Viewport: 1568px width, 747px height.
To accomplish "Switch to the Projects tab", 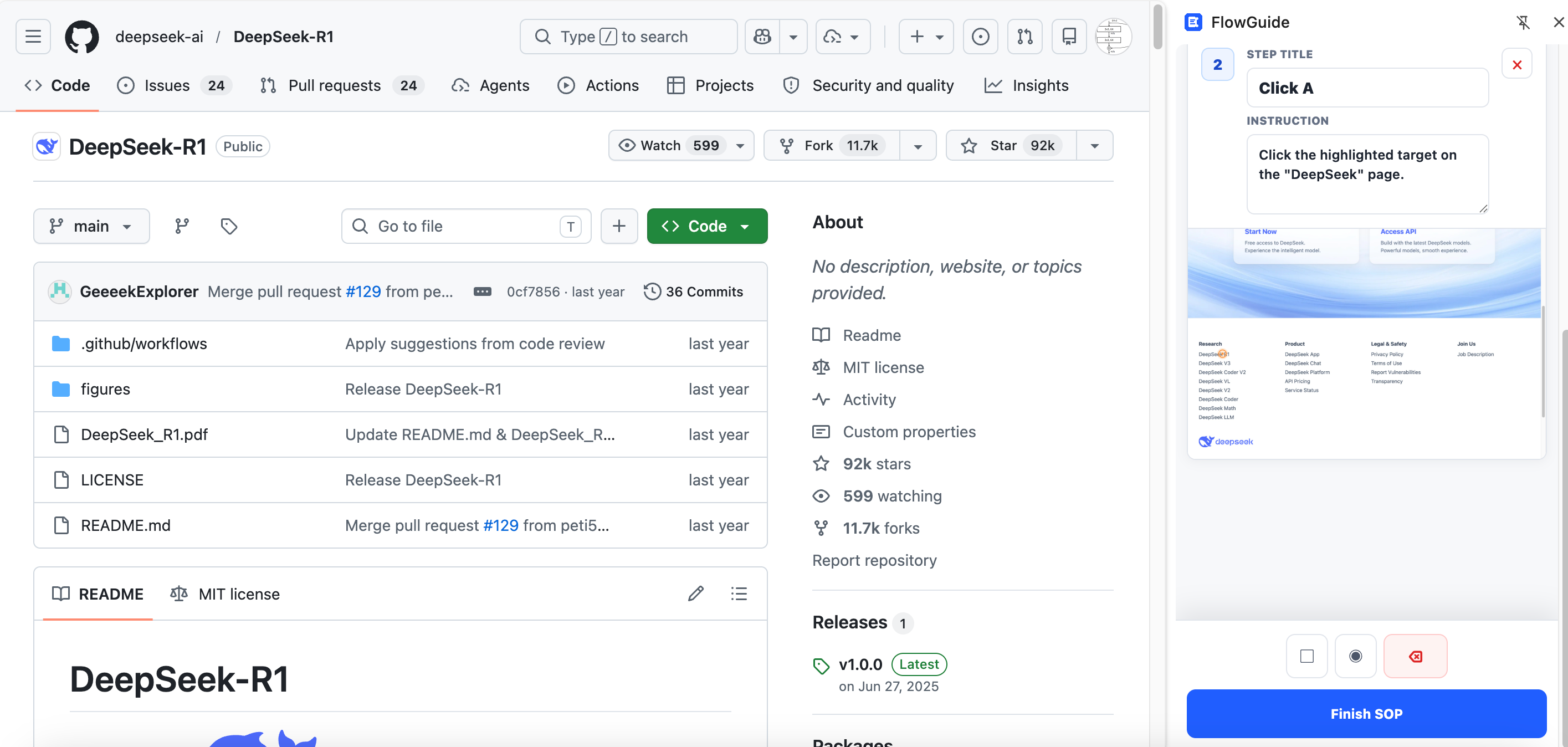I will (710, 85).
